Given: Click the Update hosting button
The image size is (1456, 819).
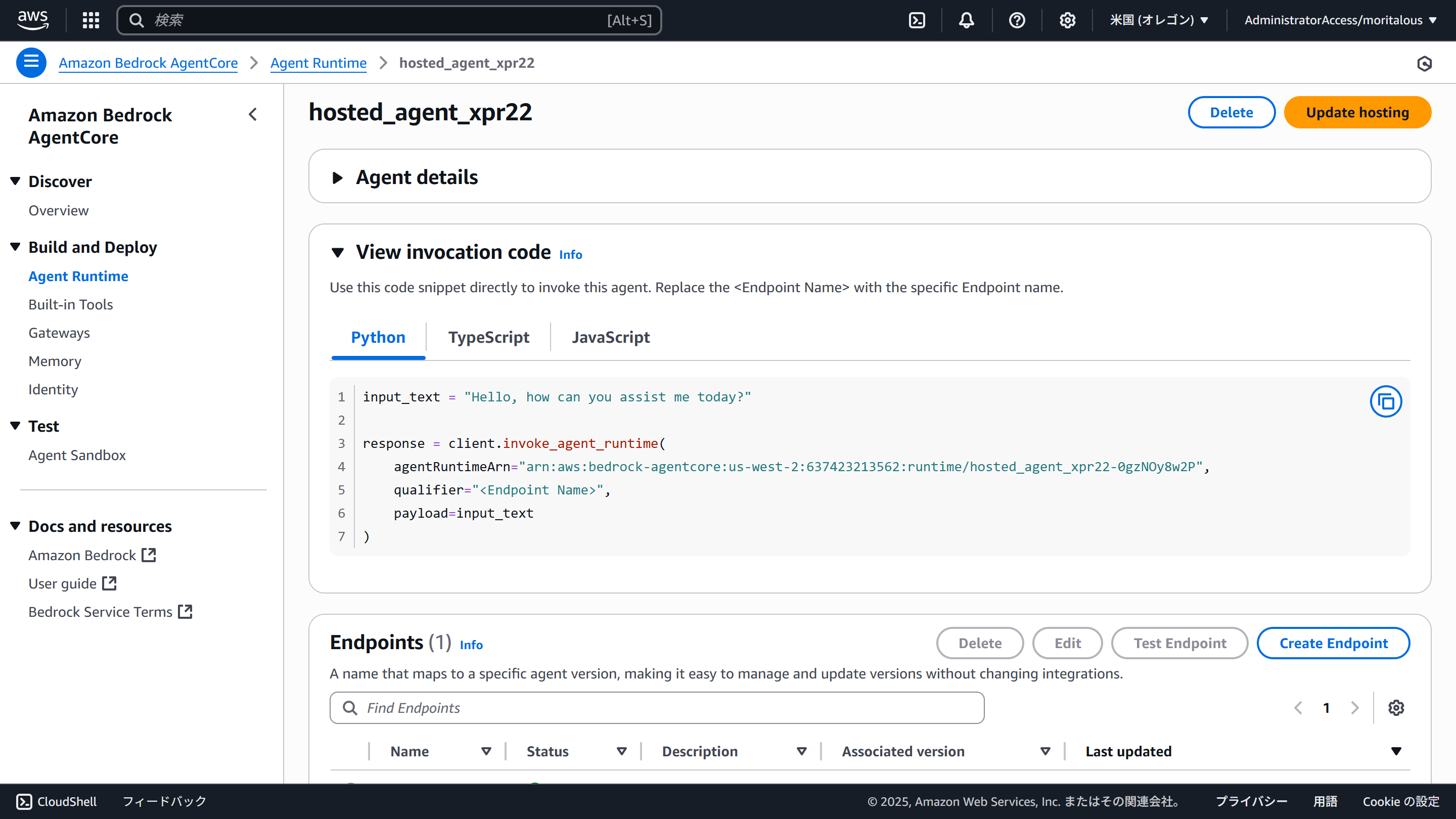Looking at the screenshot, I should pyautogui.click(x=1357, y=112).
